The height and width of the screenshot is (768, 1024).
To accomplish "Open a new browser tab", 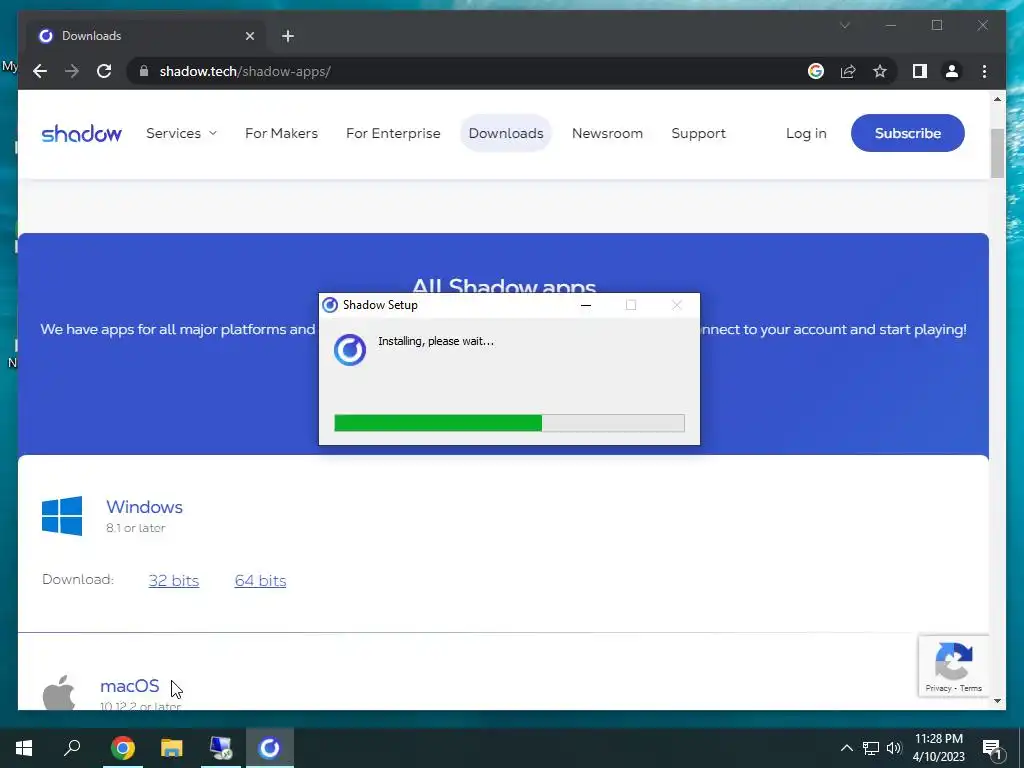I will tap(288, 36).
